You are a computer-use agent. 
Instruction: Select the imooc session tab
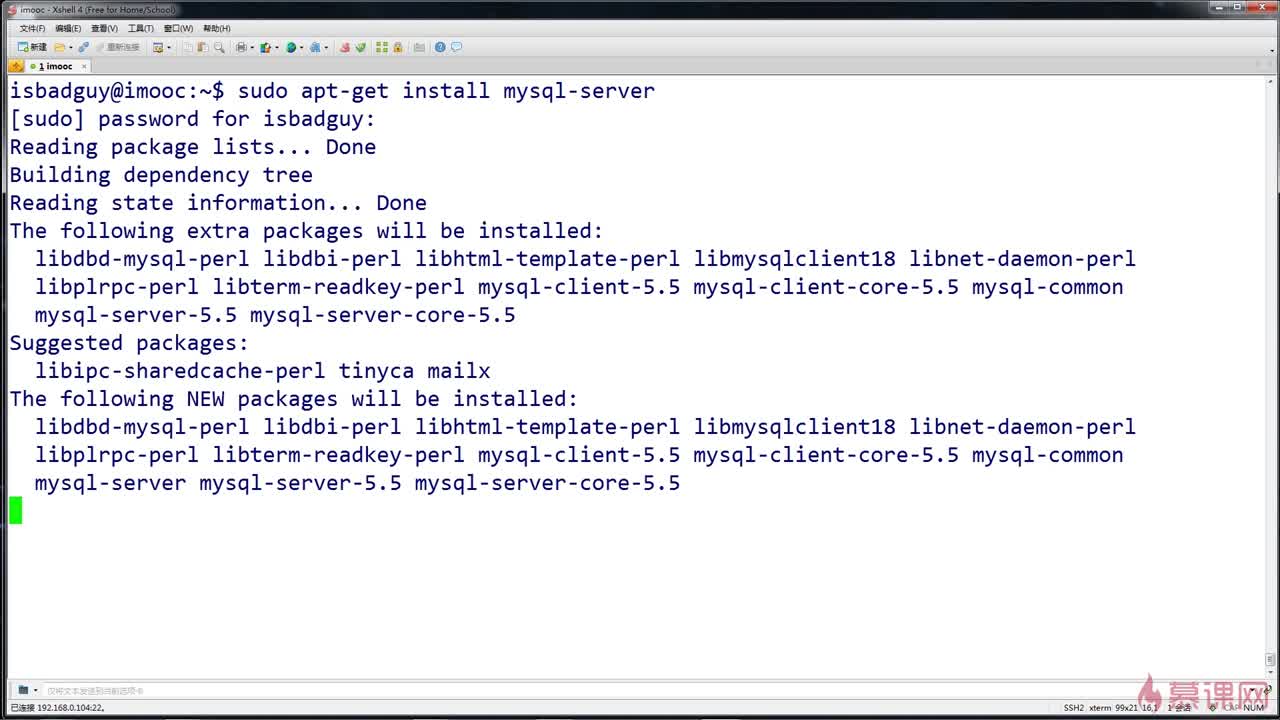[58, 66]
